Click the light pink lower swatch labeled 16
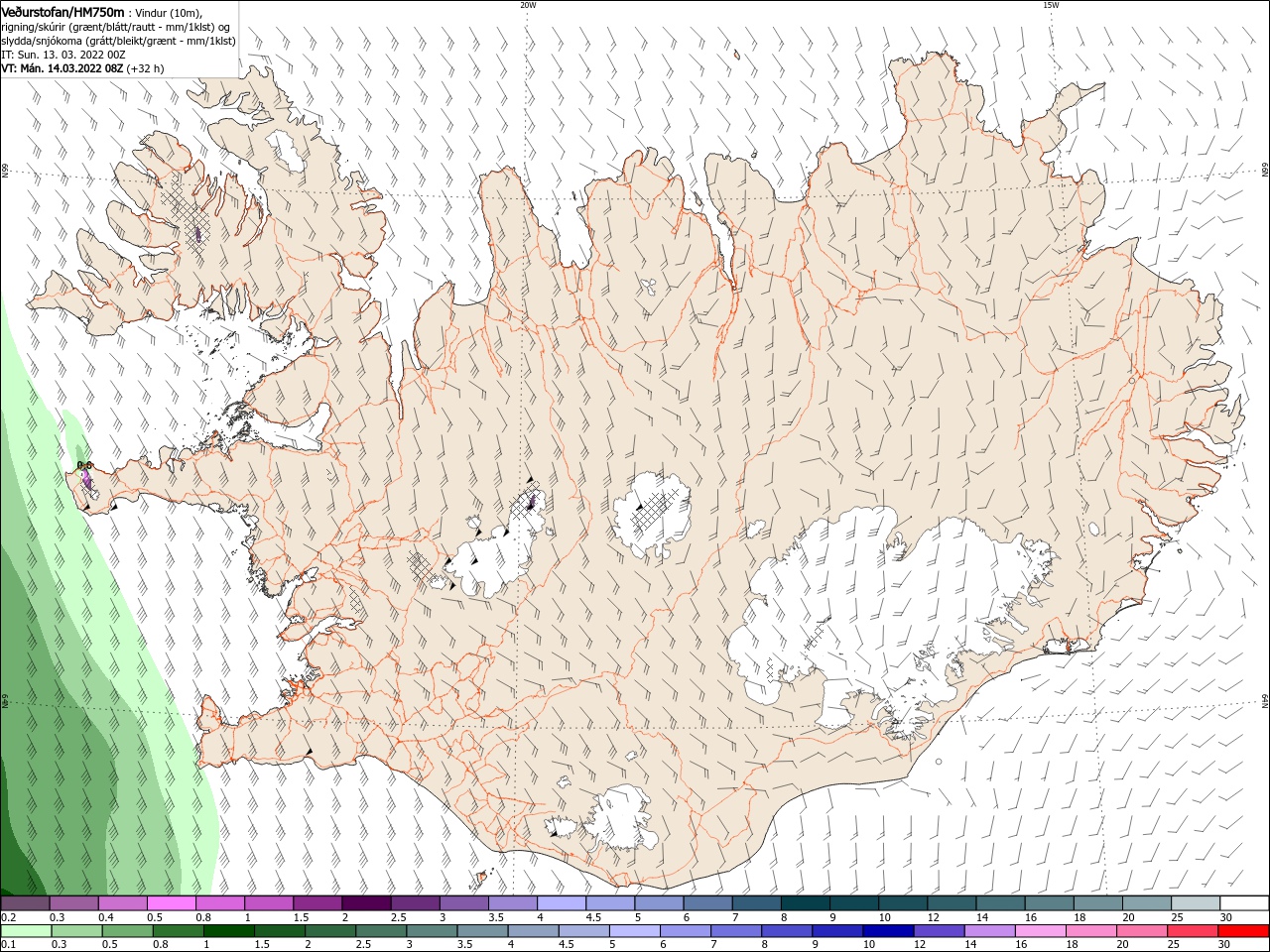1270x952 pixels. tap(1039, 931)
